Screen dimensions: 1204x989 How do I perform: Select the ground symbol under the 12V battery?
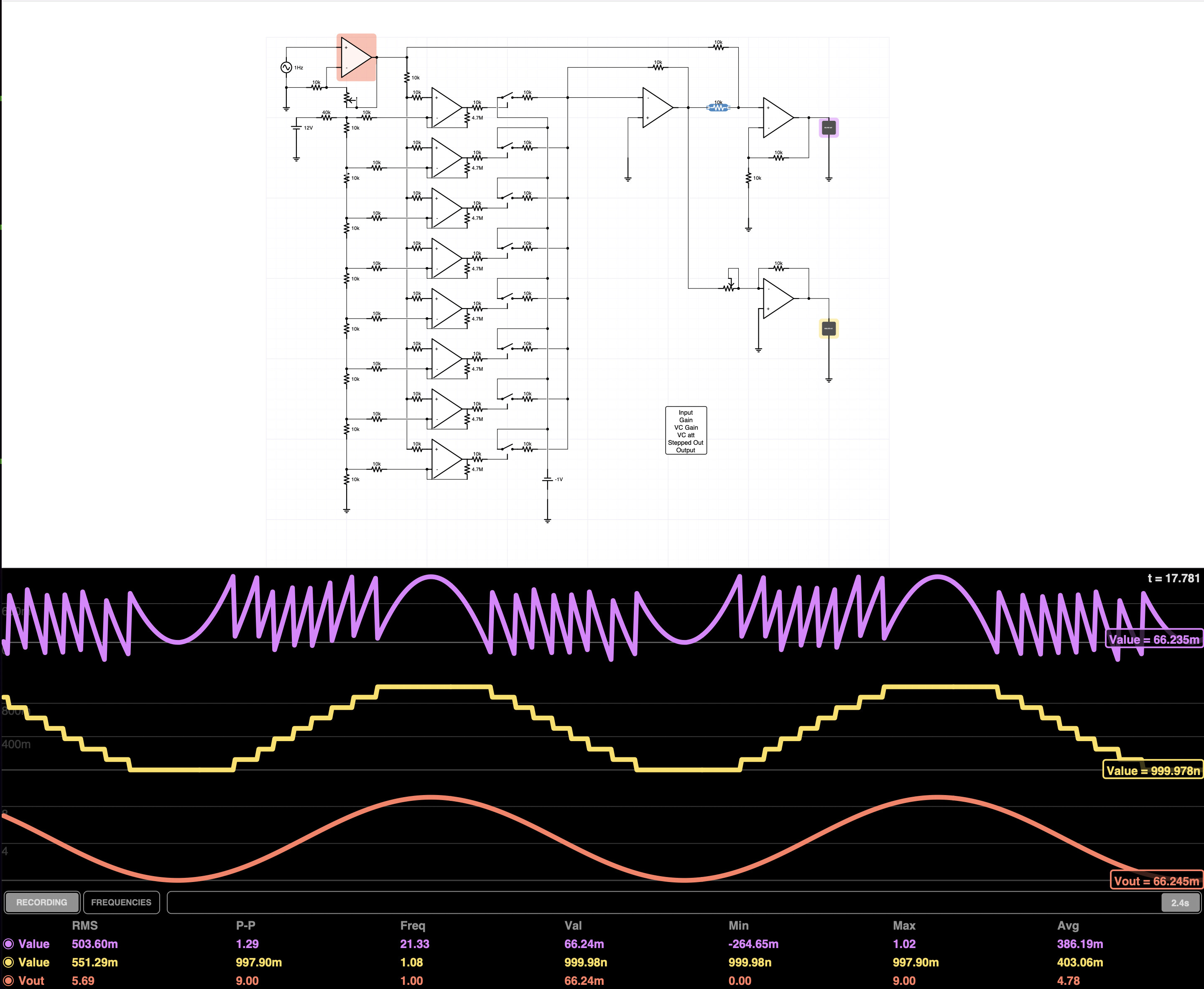click(x=296, y=159)
